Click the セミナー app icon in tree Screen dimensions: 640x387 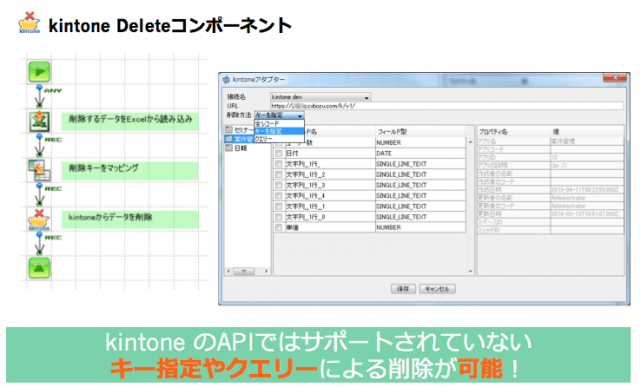click(229, 130)
